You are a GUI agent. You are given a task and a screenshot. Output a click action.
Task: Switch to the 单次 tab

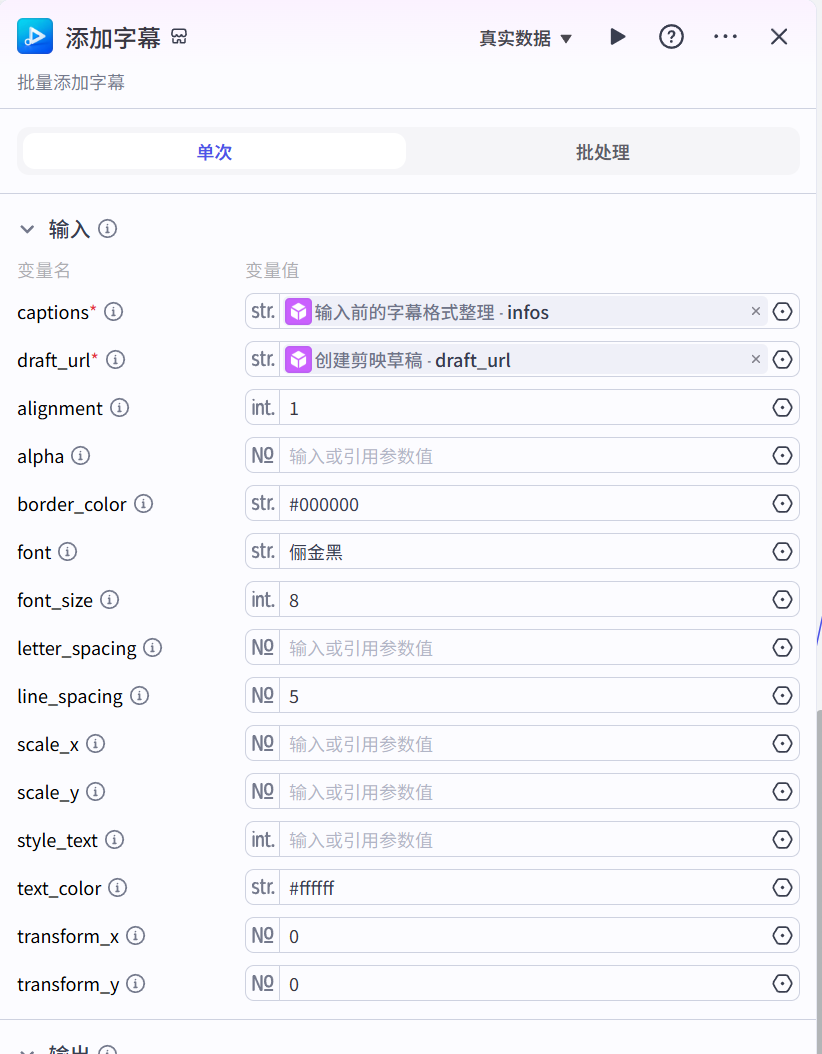click(x=214, y=151)
